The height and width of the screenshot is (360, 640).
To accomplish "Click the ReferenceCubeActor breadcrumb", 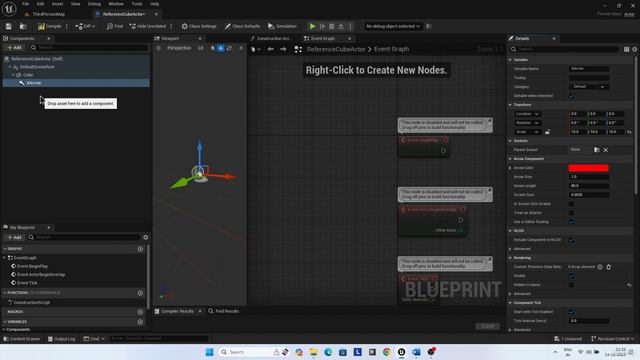I will click(x=336, y=49).
